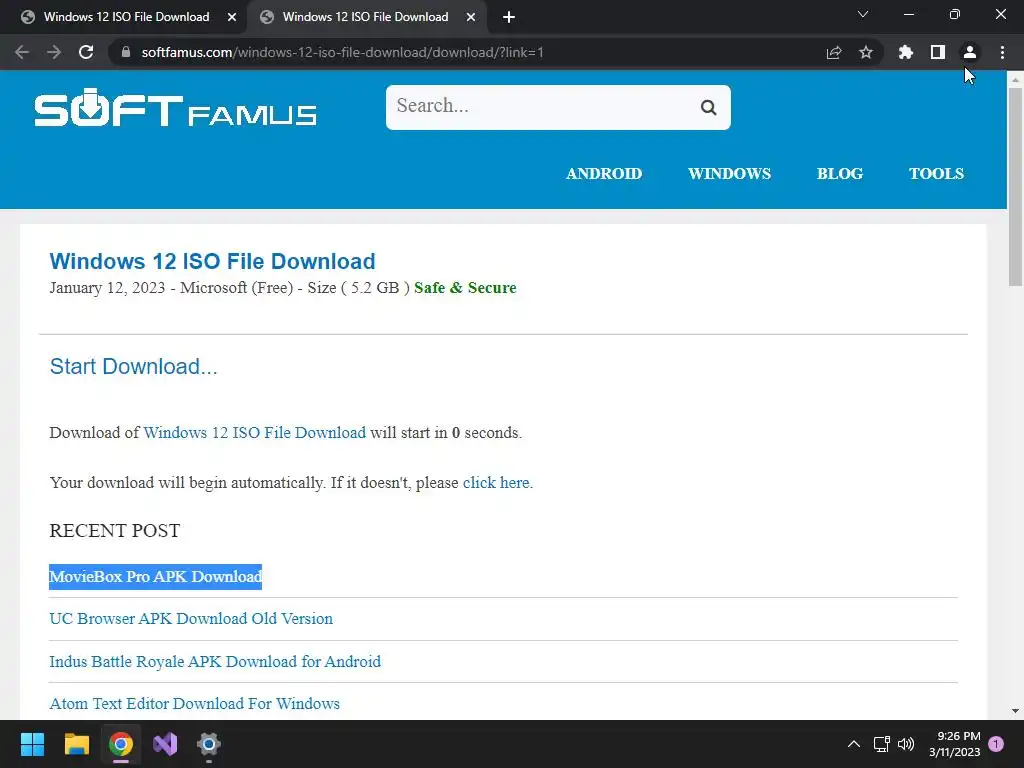Image resolution: width=1024 pixels, height=768 pixels.
Task: Open the Windows Start menu
Action: click(32, 744)
